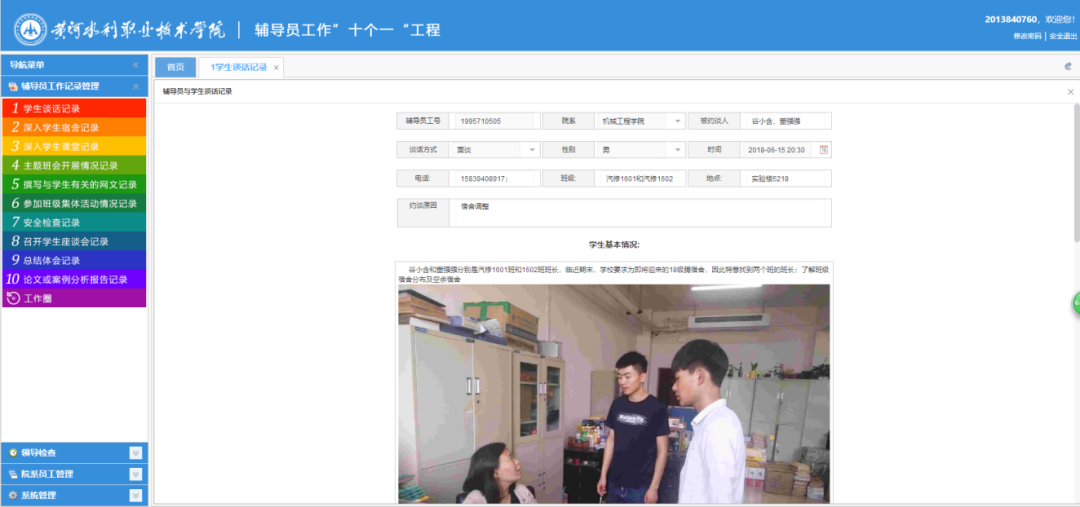Switch to the 首页 tab
This screenshot has width=1080, height=507.
pyautogui.click(x=175, y=67)
